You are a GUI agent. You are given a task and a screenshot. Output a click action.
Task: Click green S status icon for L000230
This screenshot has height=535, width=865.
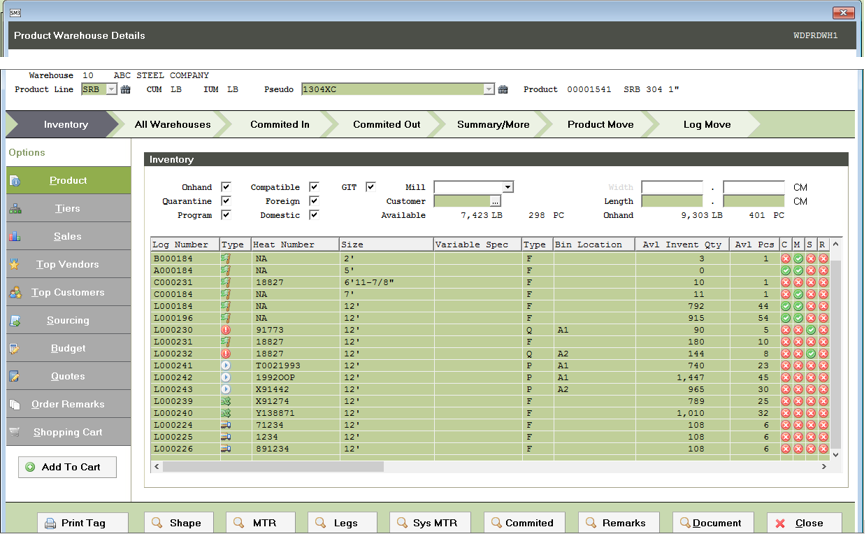tap(810, 330)
